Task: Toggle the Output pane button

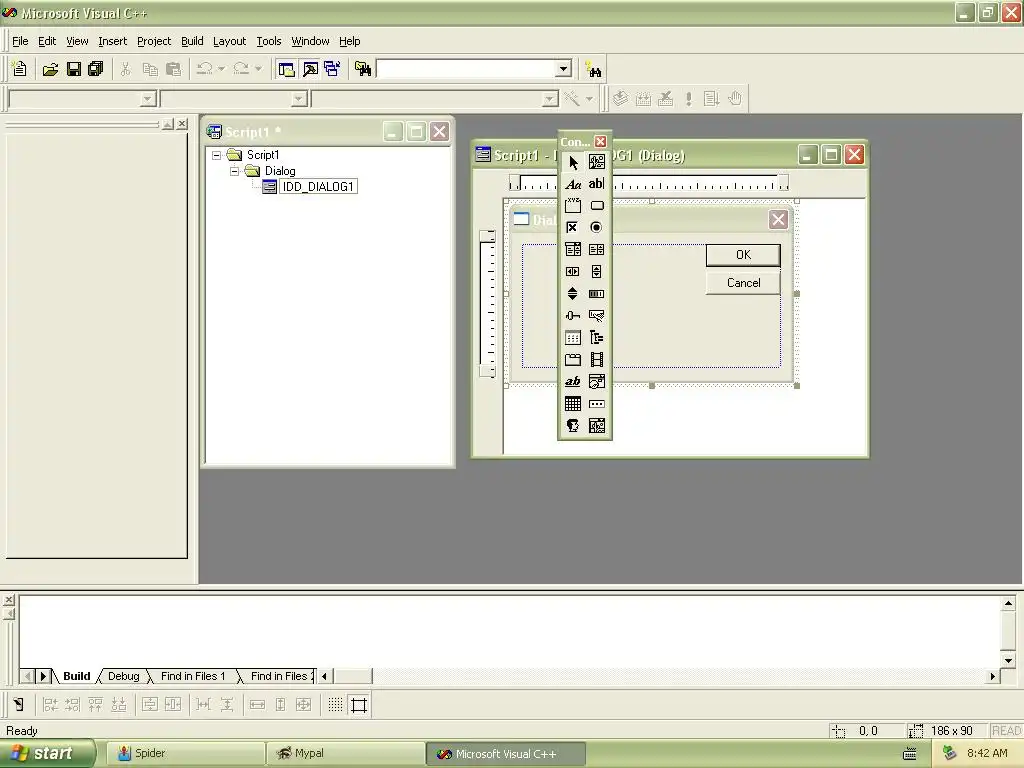Action: [x=310, y=69]
